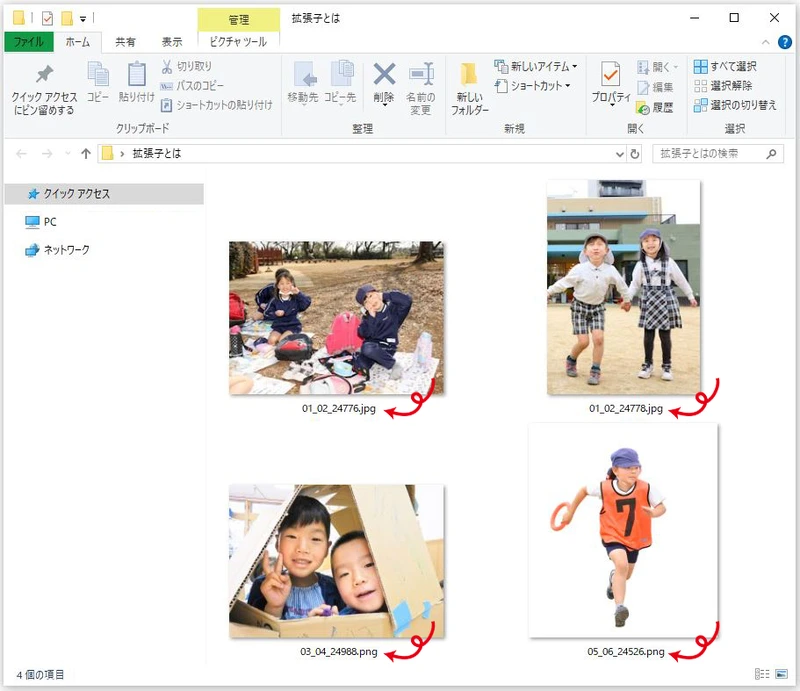Click the ribbon Help question mark
800x691 pixels.
coord(785,42)
